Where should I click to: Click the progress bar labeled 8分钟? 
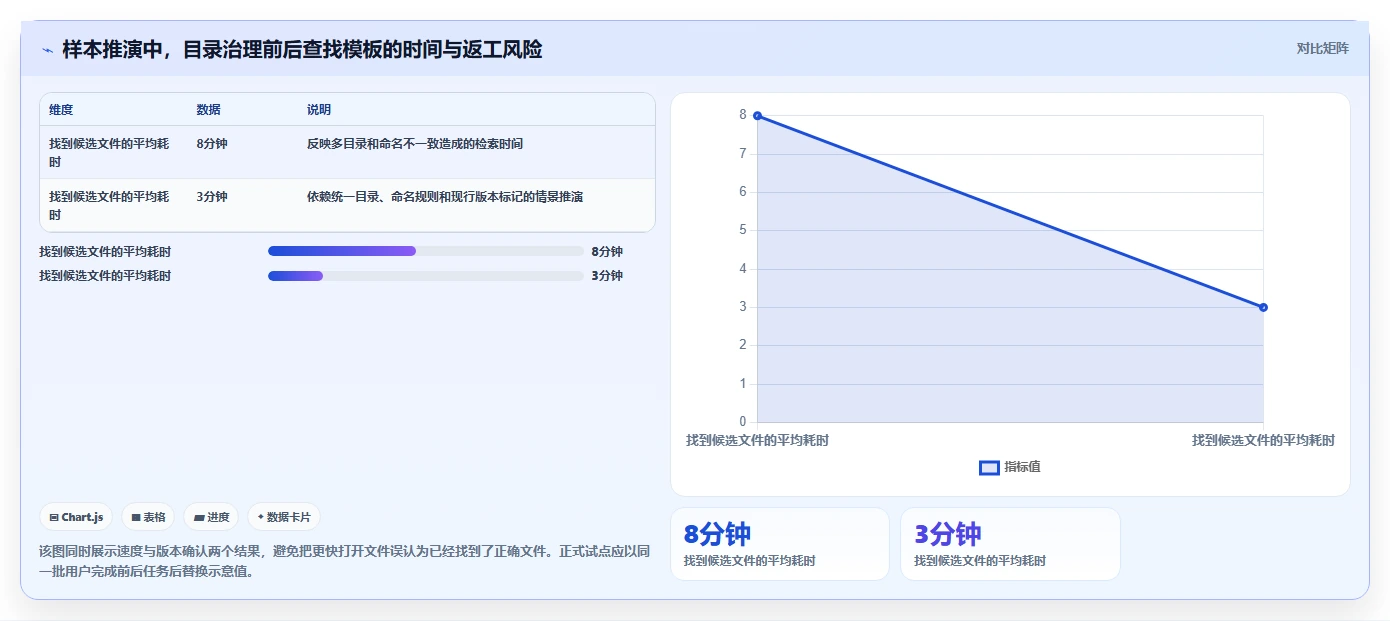tap(426, 251)
